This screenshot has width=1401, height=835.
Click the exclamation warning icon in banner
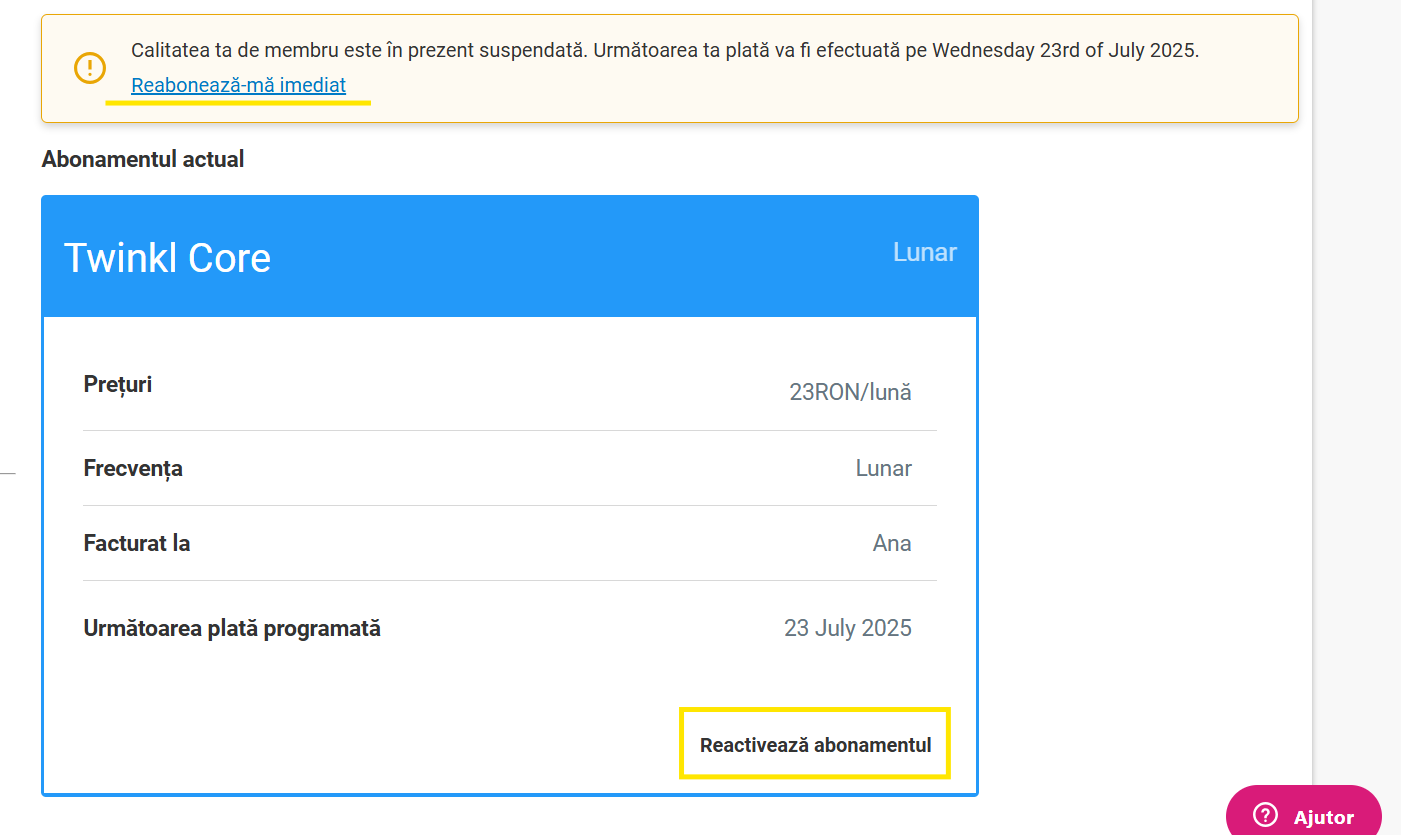(90, 68)
